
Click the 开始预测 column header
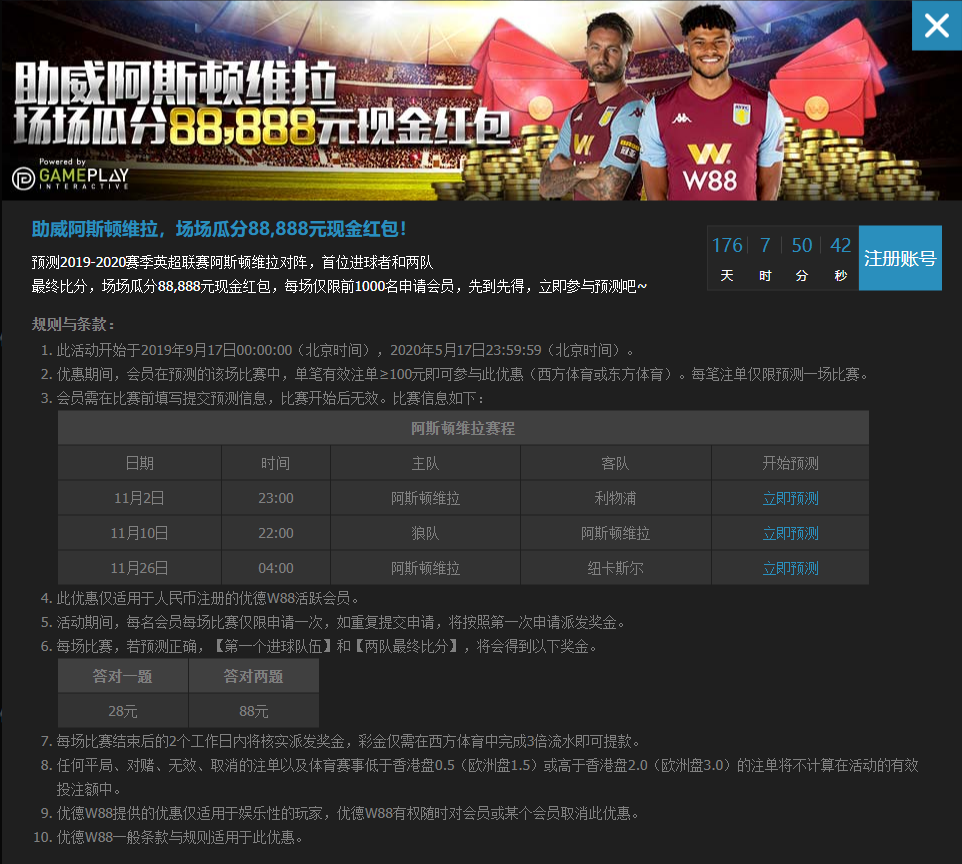(x=790, y=463)
